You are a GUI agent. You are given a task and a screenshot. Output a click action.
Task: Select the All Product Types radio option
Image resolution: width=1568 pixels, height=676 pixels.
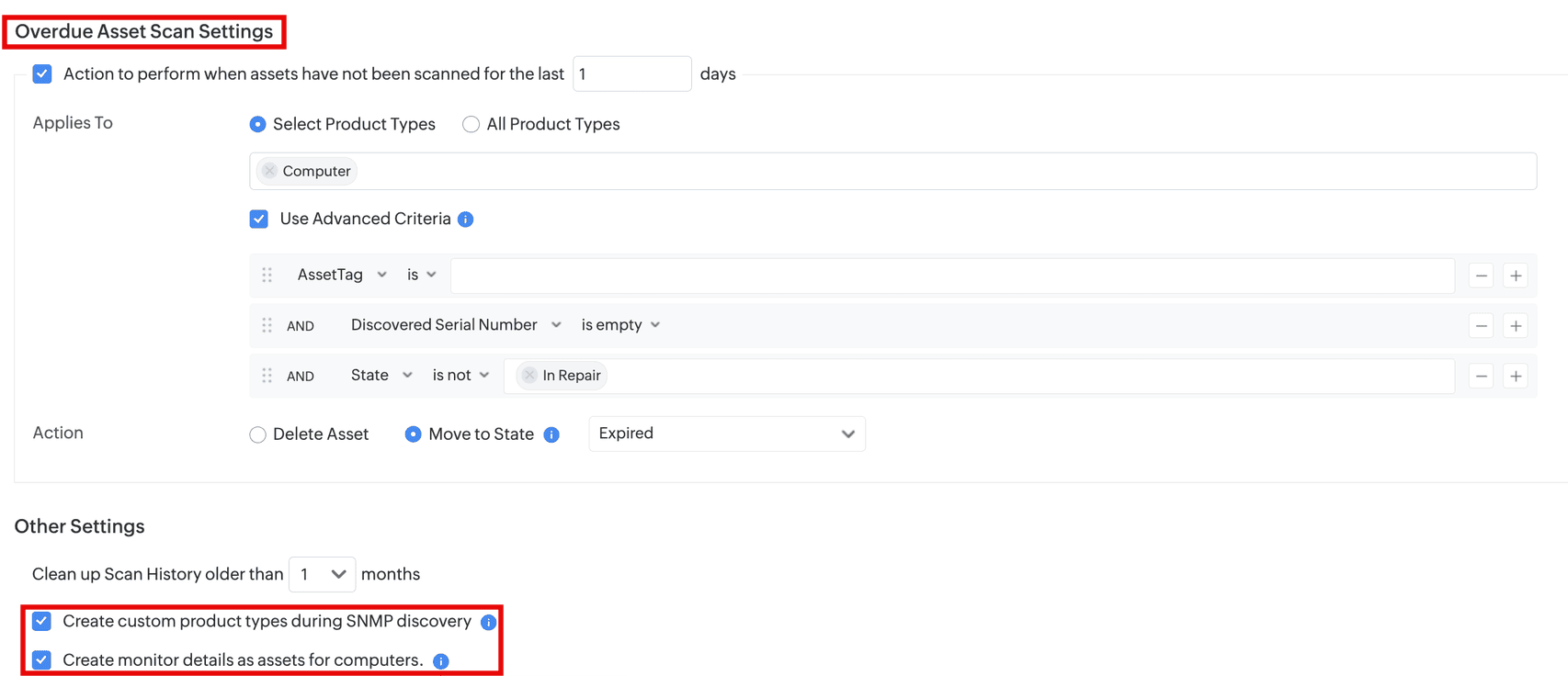[x=471, y=124]
